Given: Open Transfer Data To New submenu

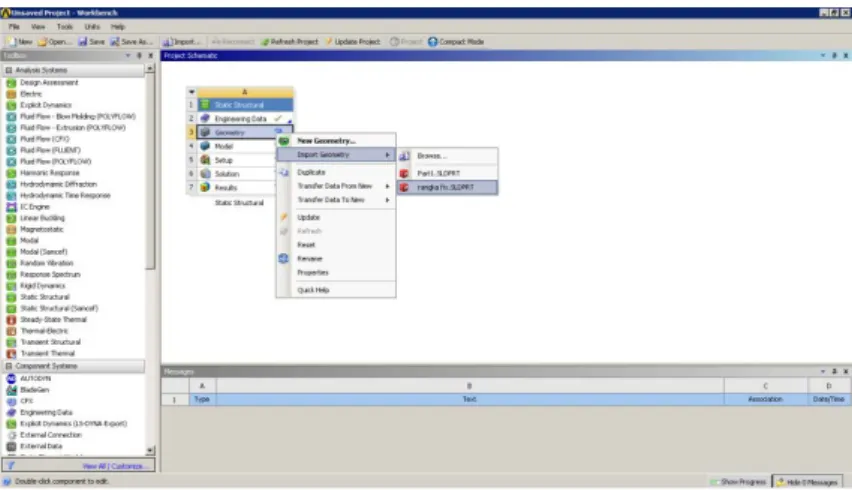Looking at the screenshot, I should coord(336,200).
